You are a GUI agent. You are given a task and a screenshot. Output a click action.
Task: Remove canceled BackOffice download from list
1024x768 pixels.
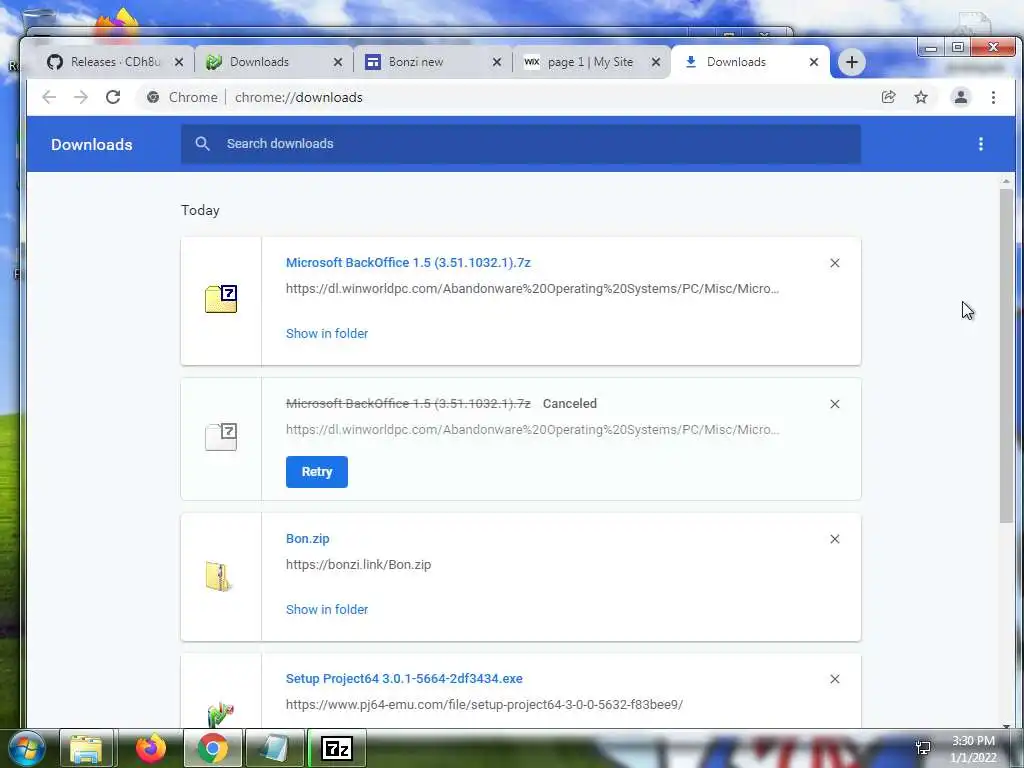pos(835,404)
